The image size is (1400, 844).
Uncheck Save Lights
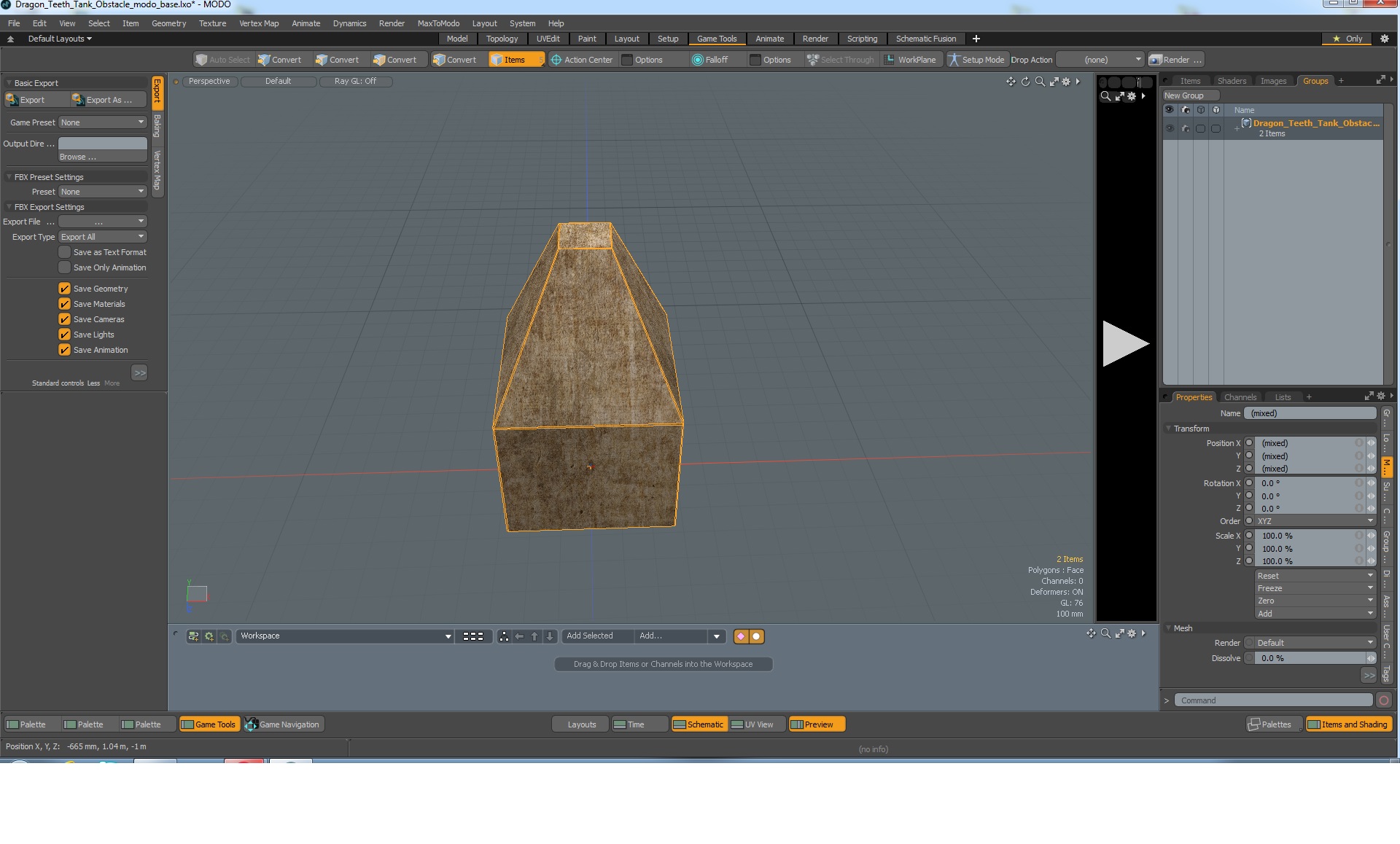pyautogui.click(x=64, y=335)
